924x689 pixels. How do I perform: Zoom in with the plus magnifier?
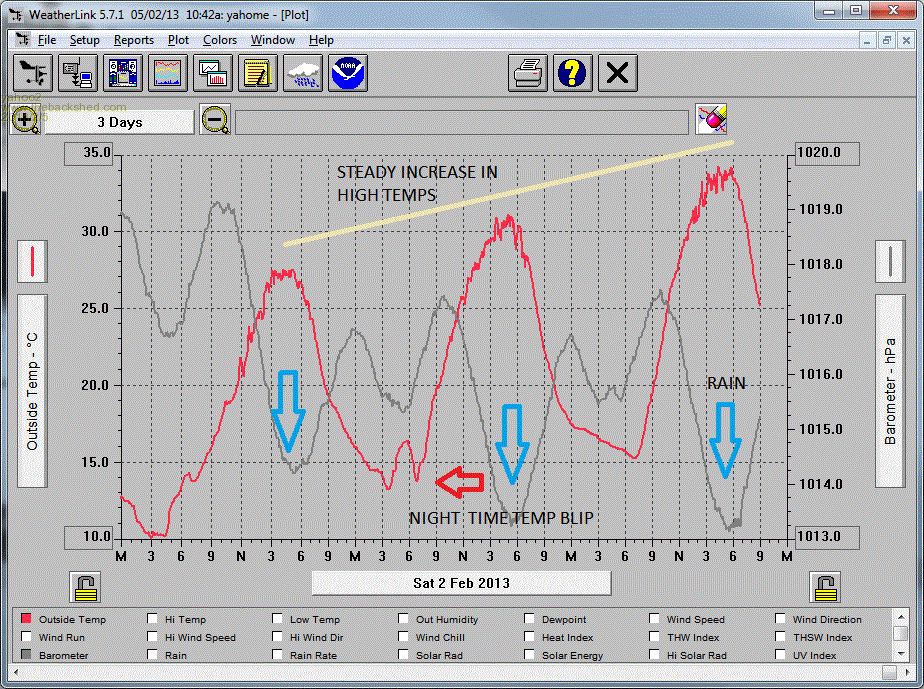pos(26,121)
